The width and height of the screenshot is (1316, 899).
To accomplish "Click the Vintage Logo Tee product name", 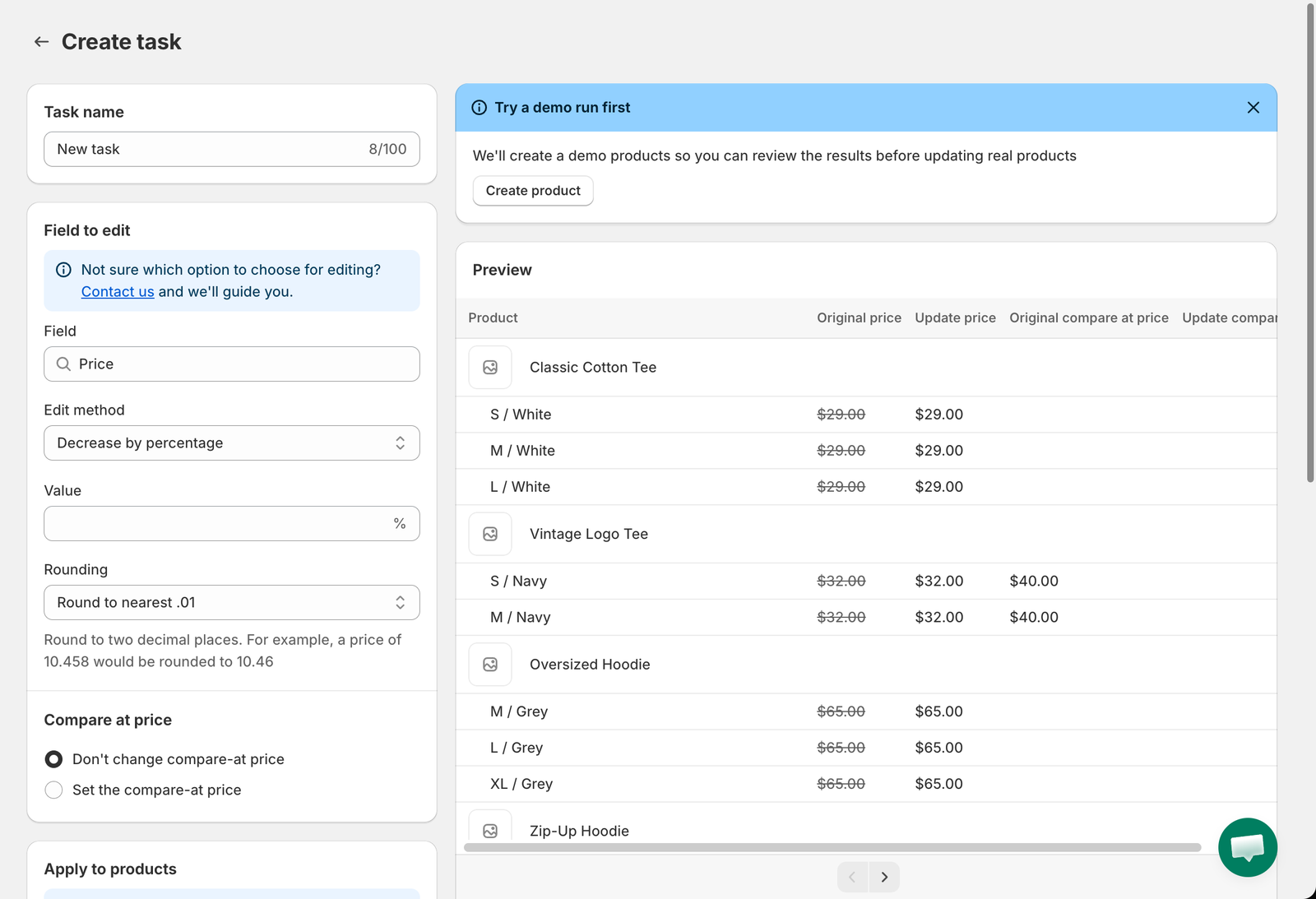I will click(x=589, y=534).
